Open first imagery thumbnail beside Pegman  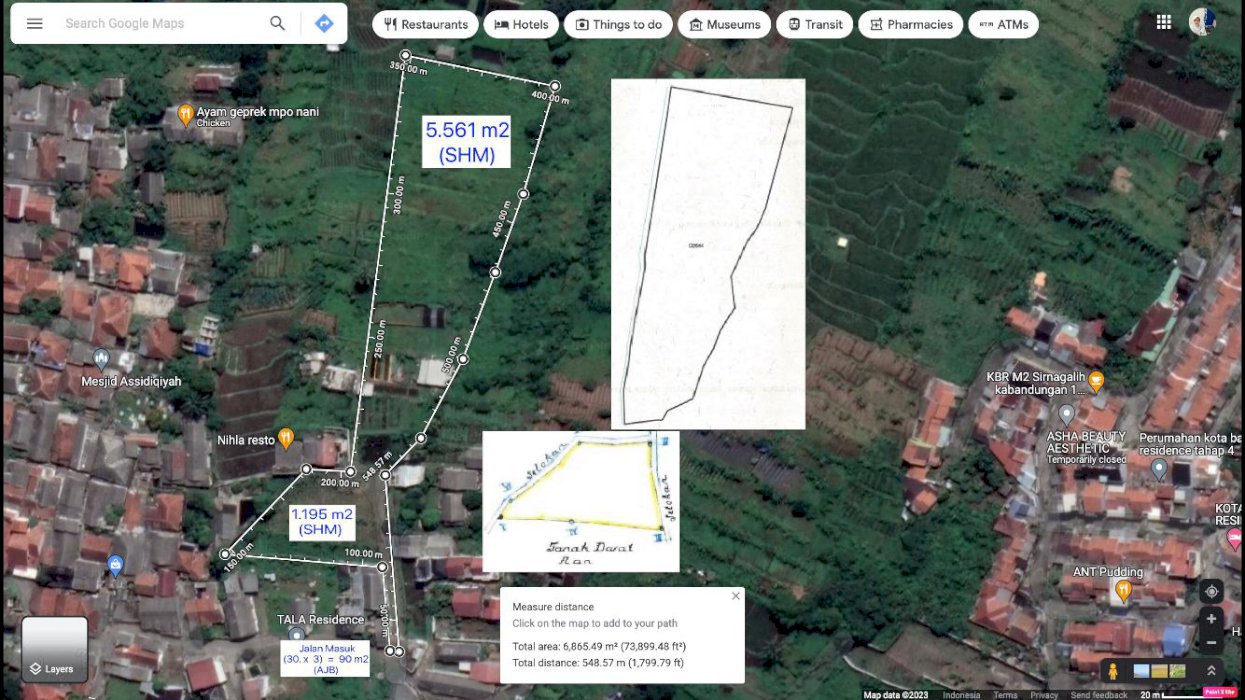tap(1141, 671)
